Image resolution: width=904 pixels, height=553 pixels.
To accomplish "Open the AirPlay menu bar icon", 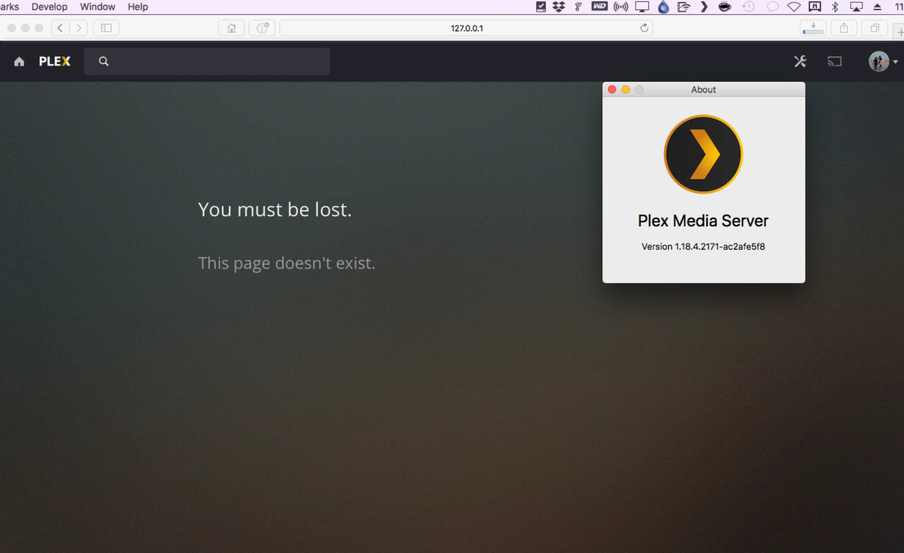I will (x=856, y=7).
